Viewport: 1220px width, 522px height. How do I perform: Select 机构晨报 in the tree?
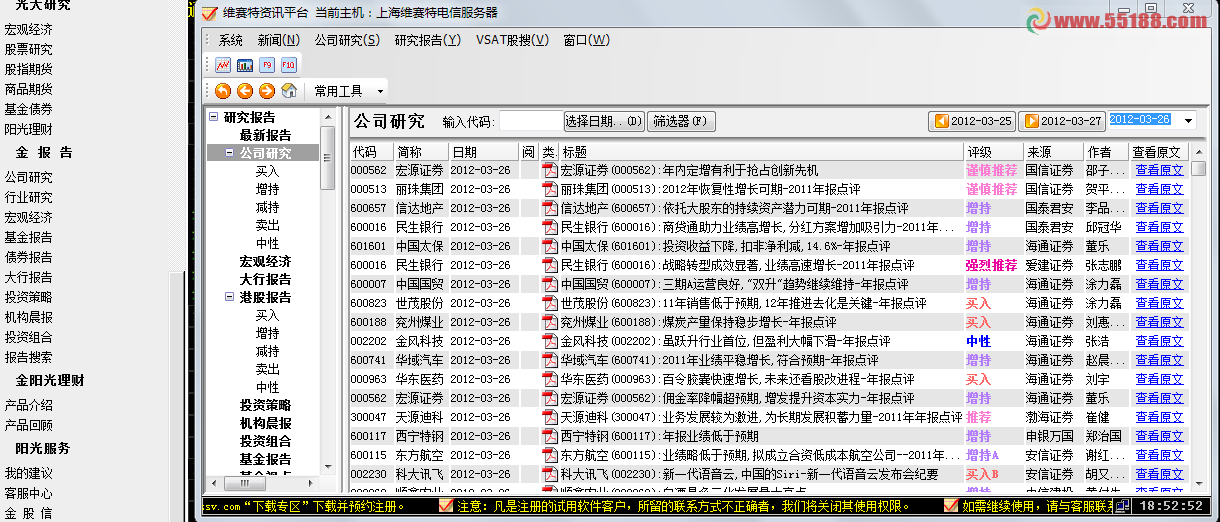coord(265,423)
